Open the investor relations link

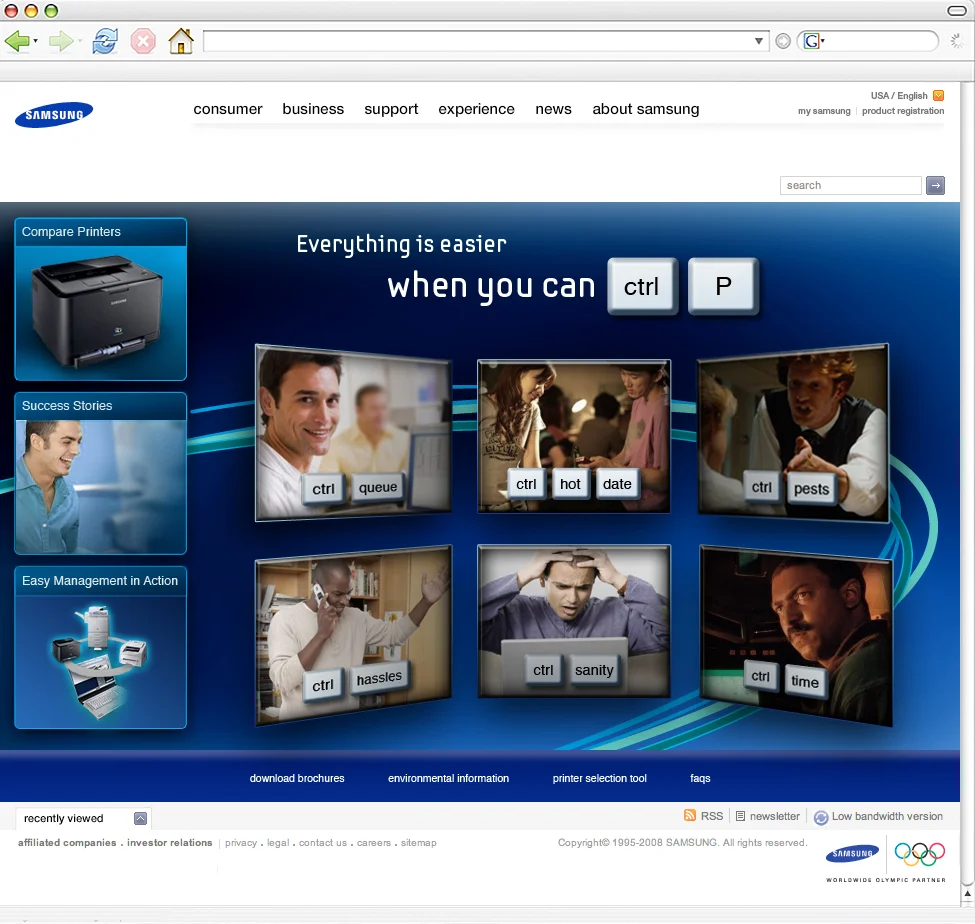coord(170,843)
